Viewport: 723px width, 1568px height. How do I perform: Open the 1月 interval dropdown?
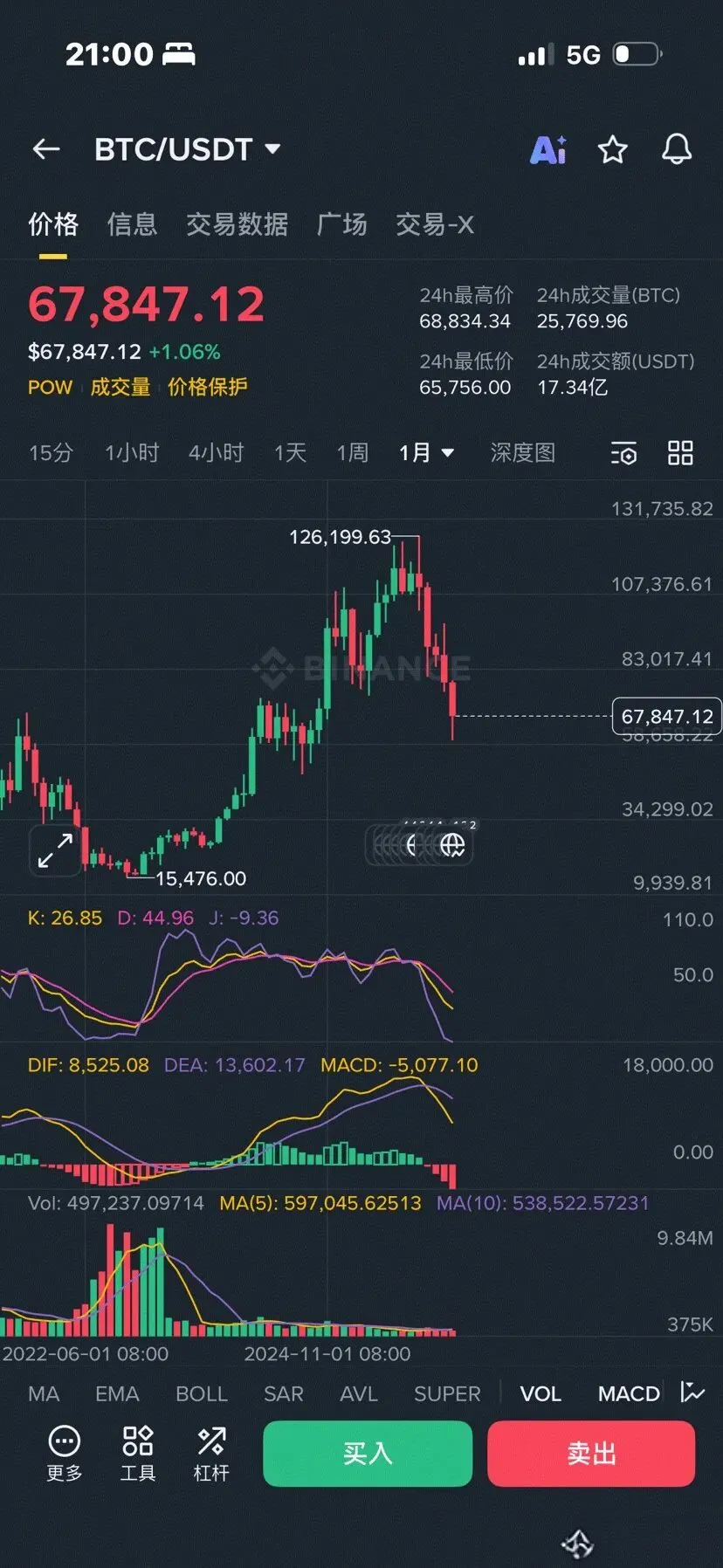click(426, 452)
